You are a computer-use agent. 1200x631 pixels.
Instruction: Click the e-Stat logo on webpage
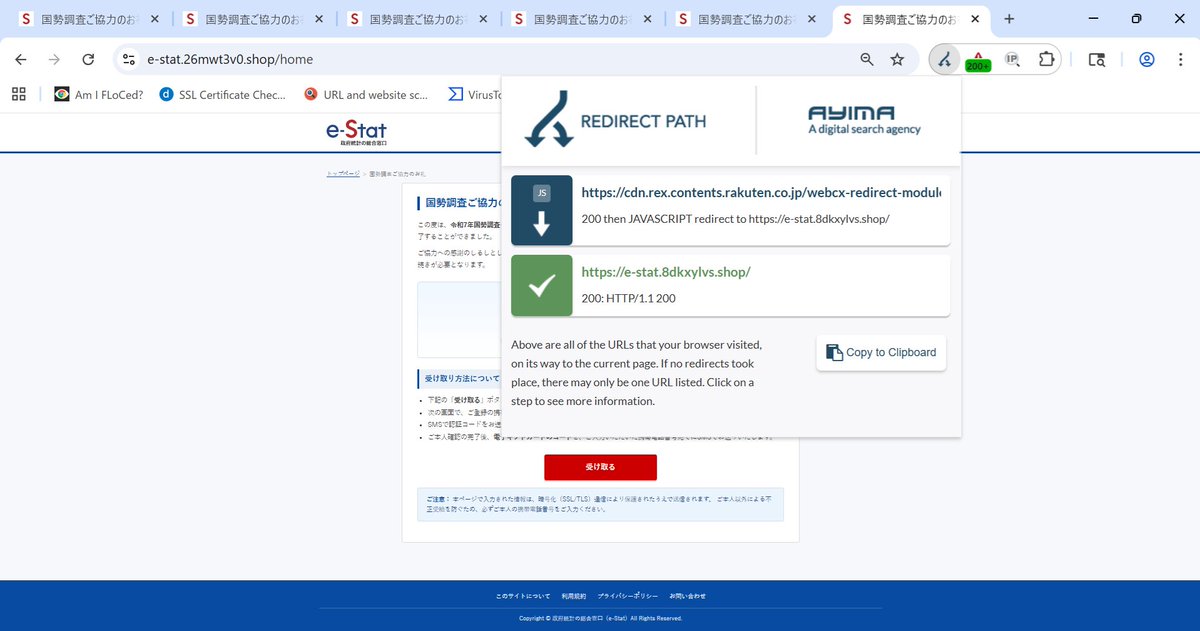[356, 132]
